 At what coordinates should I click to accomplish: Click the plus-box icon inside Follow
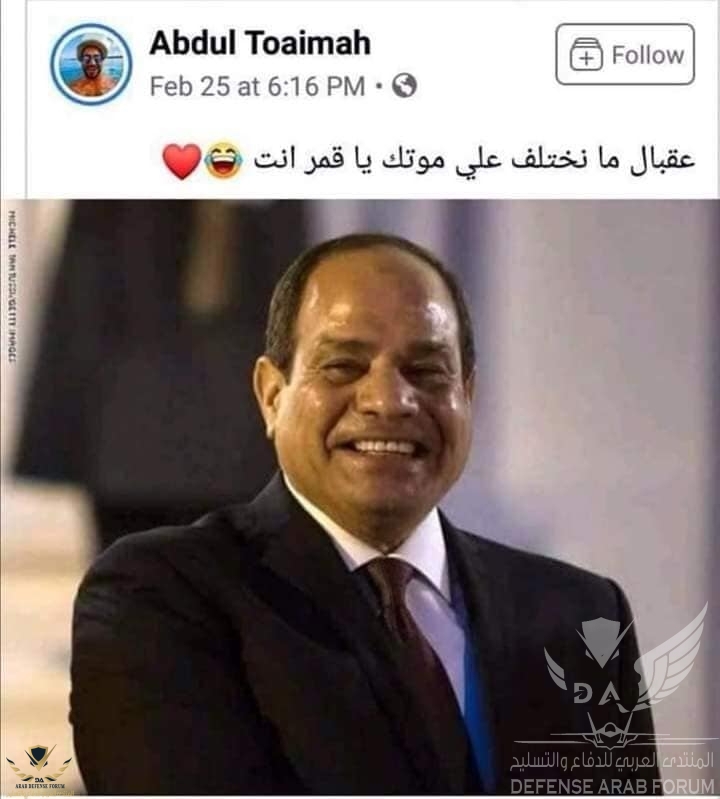[x=586, y=54]
